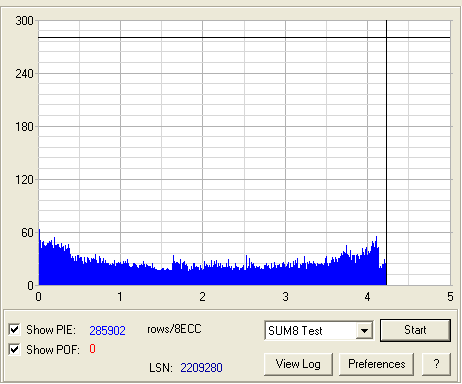The image size is (462, 384).
Task: Click the 5 label on the X axis
Action: 450,296
